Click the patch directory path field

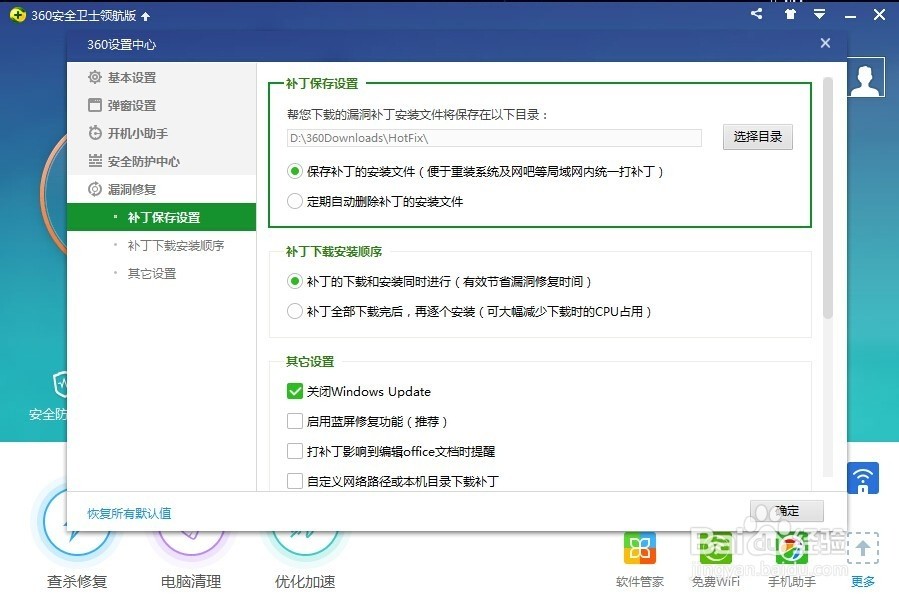tap(494, 138)
